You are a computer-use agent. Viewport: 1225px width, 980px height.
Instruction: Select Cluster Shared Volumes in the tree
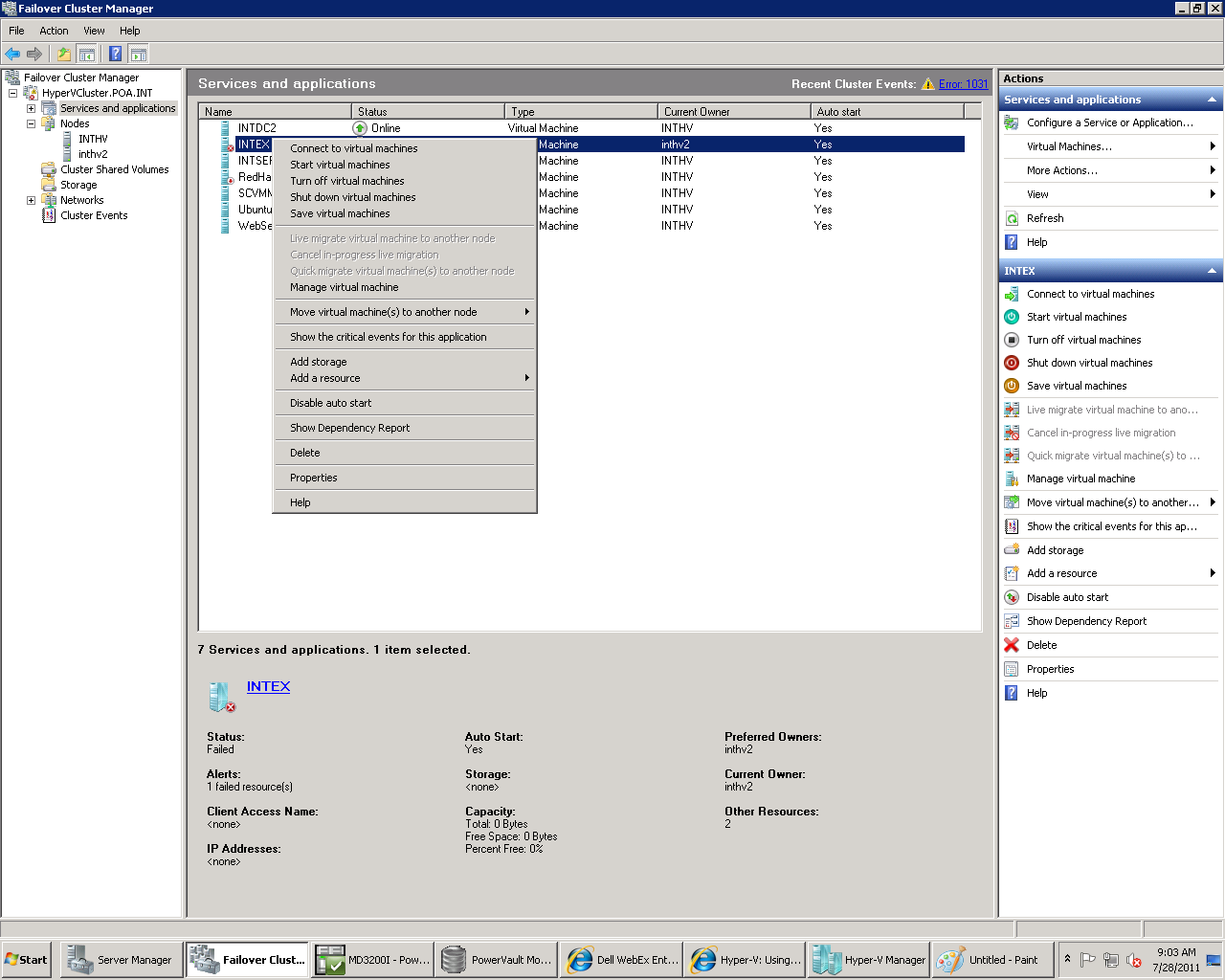pyautogui.click(x=114, y=169)
